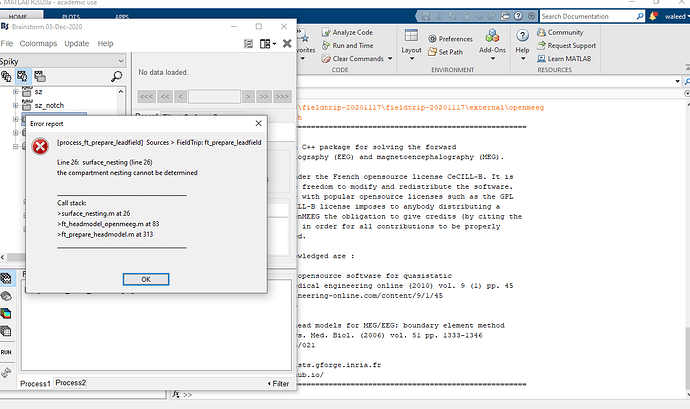This screenshot has width=690, height=409.
Task: Open the Add-Ons menu
Action: click(492, 44)
